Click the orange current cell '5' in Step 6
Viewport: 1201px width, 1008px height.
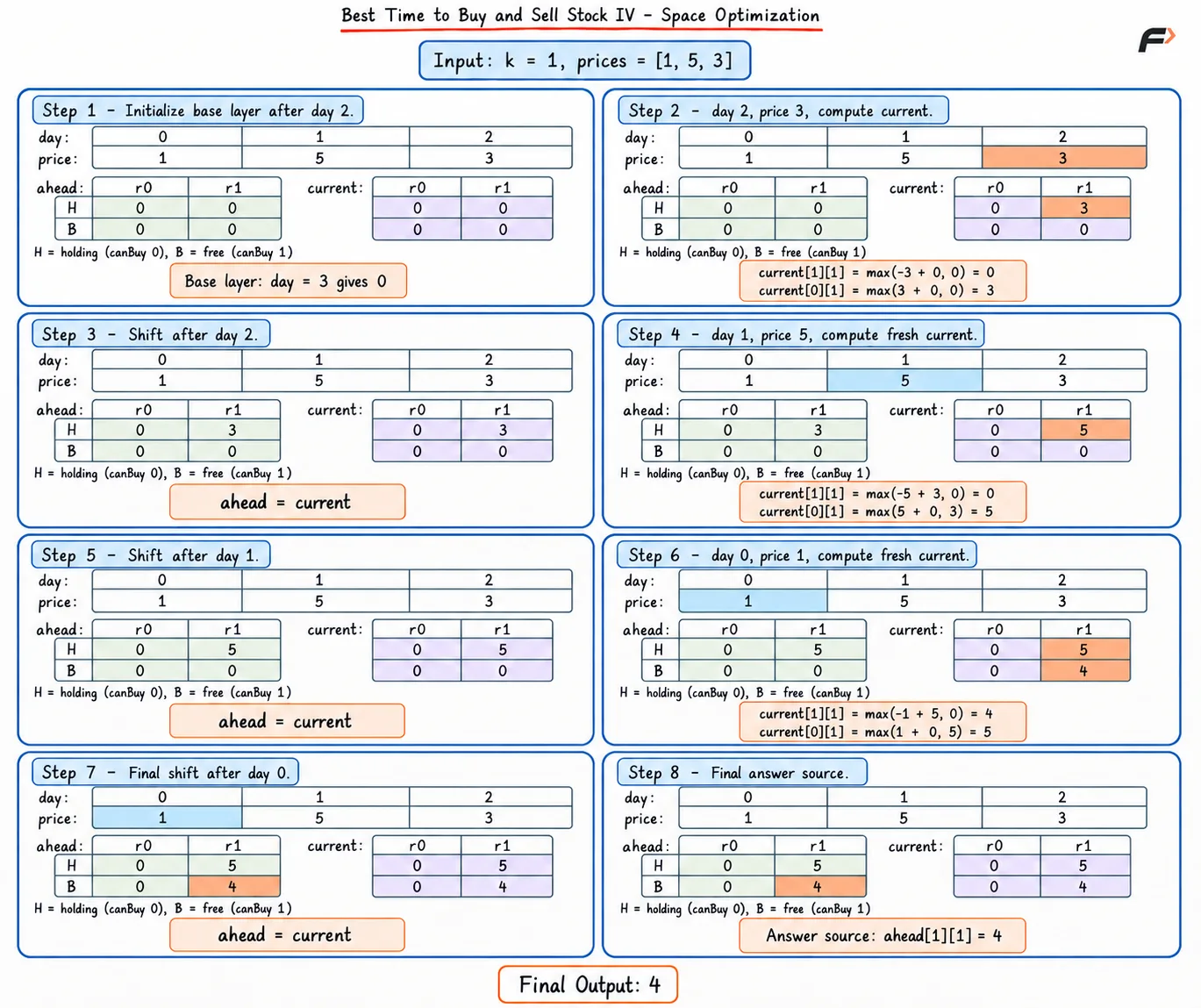(x=1085, y=649)
